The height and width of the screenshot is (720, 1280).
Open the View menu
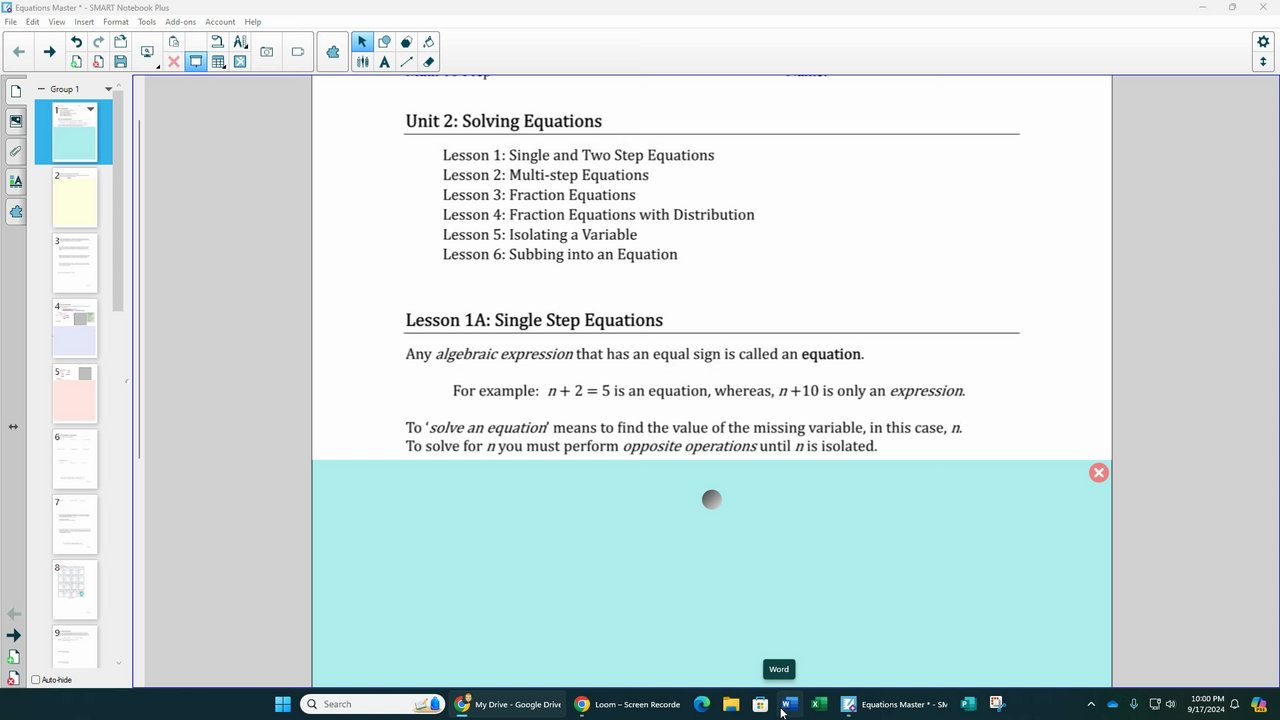(x=57, y=22)
